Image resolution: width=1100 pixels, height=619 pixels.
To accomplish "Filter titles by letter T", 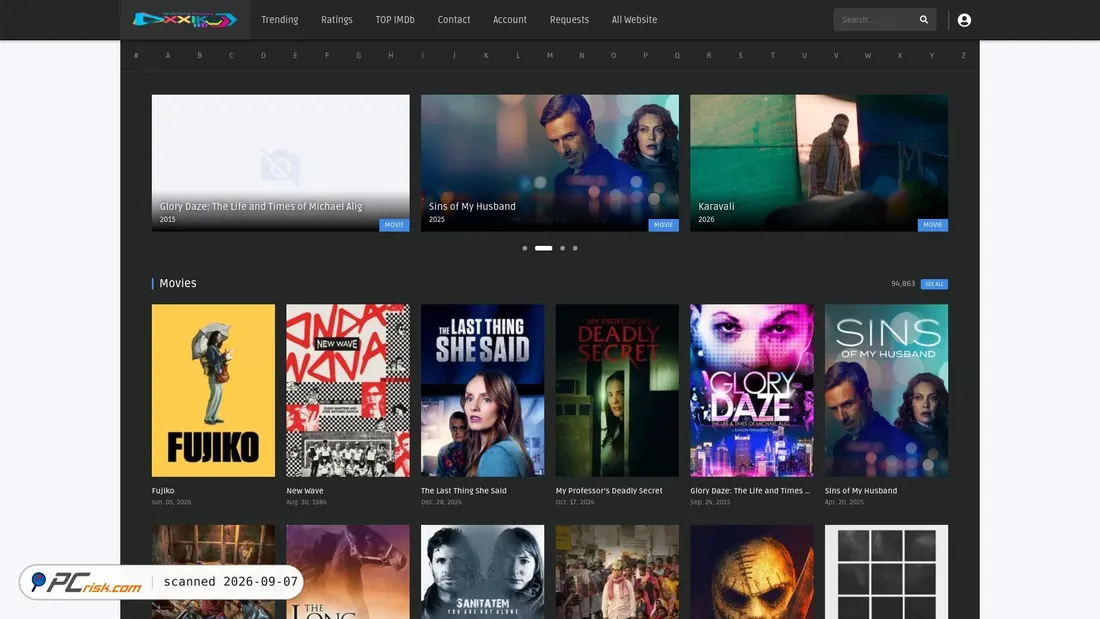I will (x=772, y=55).
